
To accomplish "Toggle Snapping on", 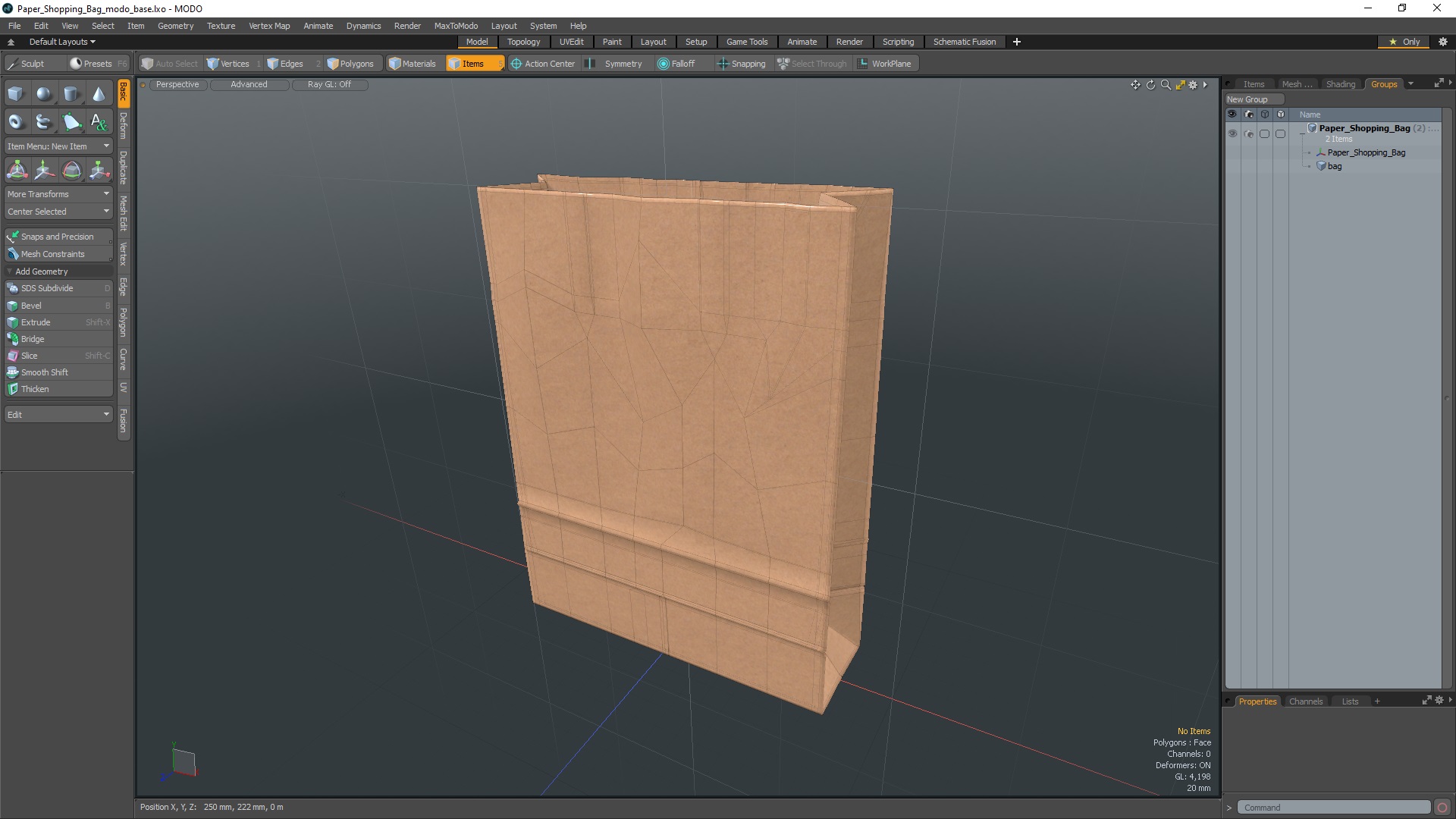I will click(742, 64).
